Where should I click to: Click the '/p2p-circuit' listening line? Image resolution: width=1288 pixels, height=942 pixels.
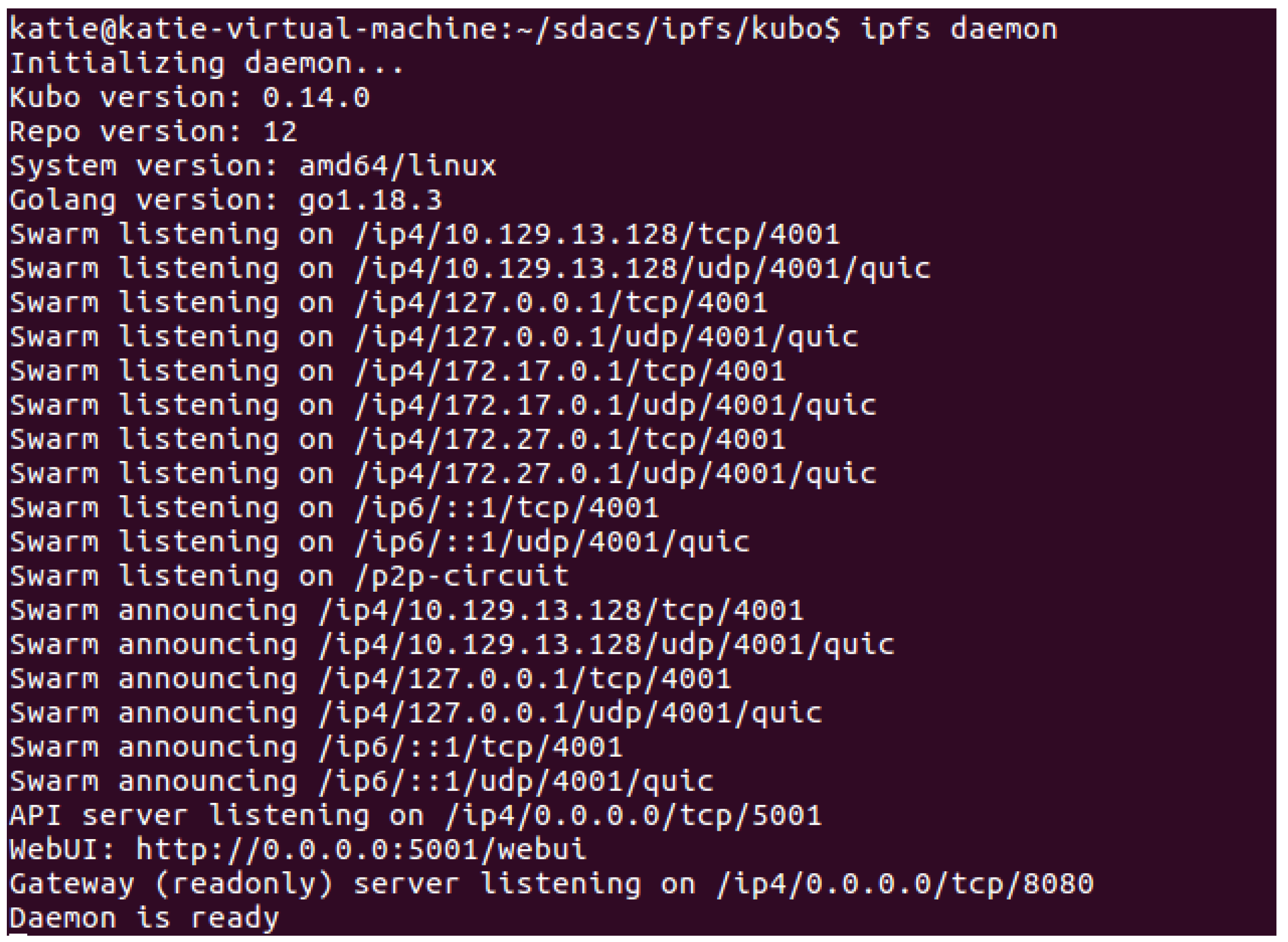click(462, 576)
